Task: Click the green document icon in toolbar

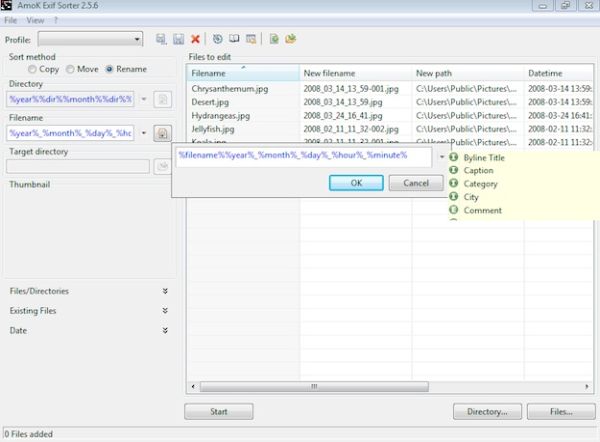Action: point(273,39)
